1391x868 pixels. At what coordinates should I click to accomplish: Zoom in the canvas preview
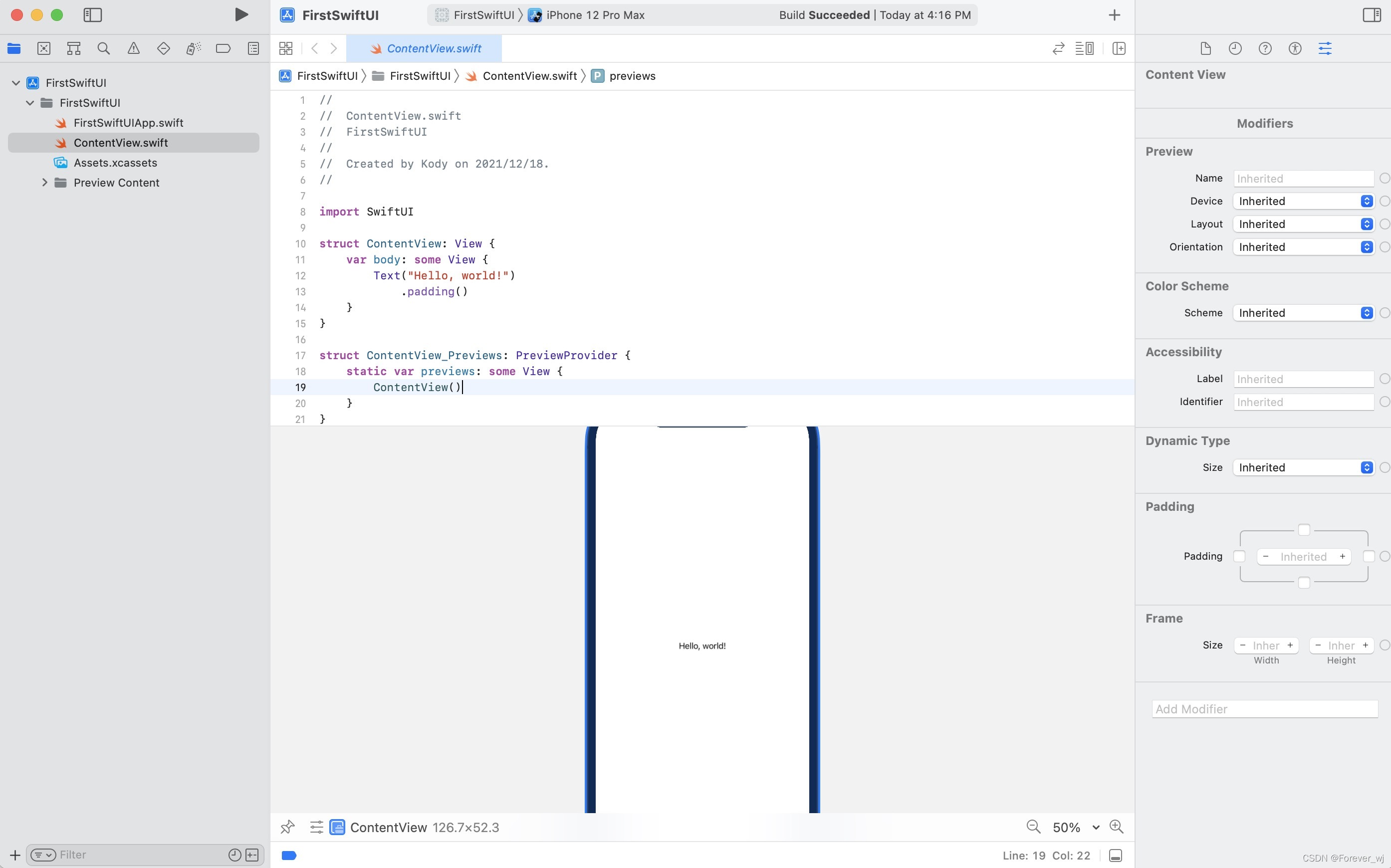1117,827
